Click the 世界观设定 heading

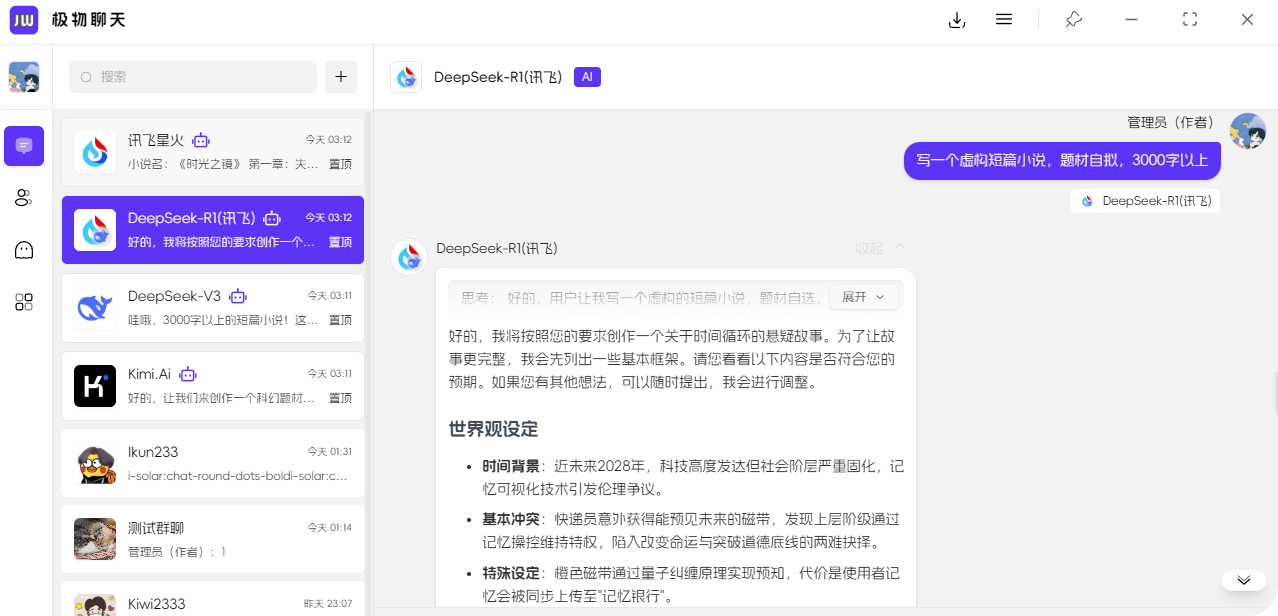pyautogui.click(x=494, y=429)
